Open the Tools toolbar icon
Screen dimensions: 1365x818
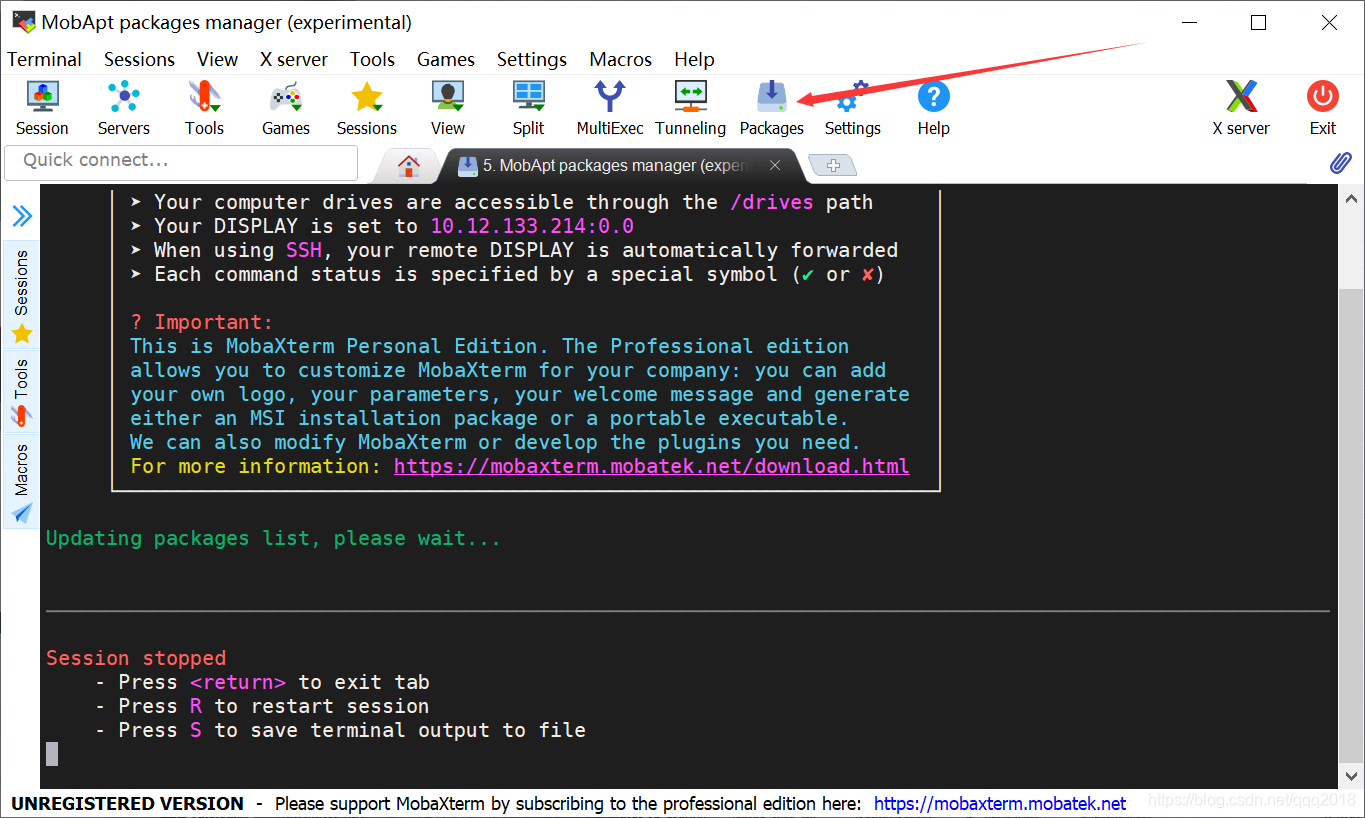tap(204, 108)
